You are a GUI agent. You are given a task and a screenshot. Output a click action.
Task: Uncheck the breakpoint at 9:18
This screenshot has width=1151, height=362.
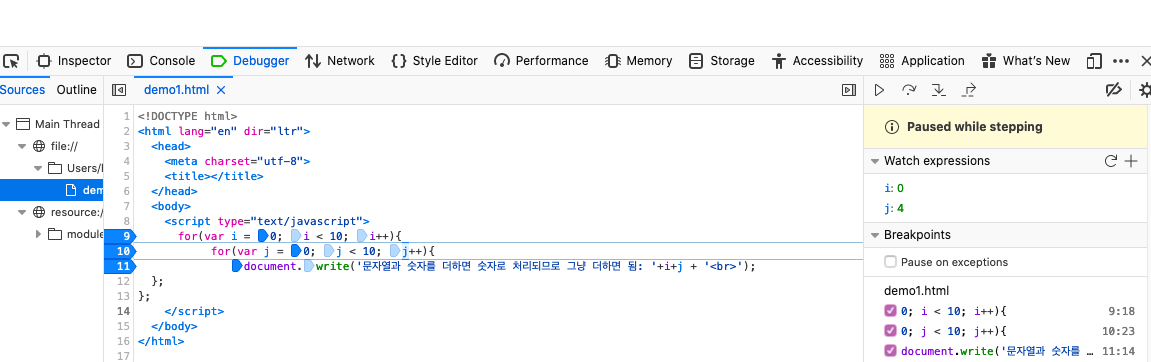[890, 311]
